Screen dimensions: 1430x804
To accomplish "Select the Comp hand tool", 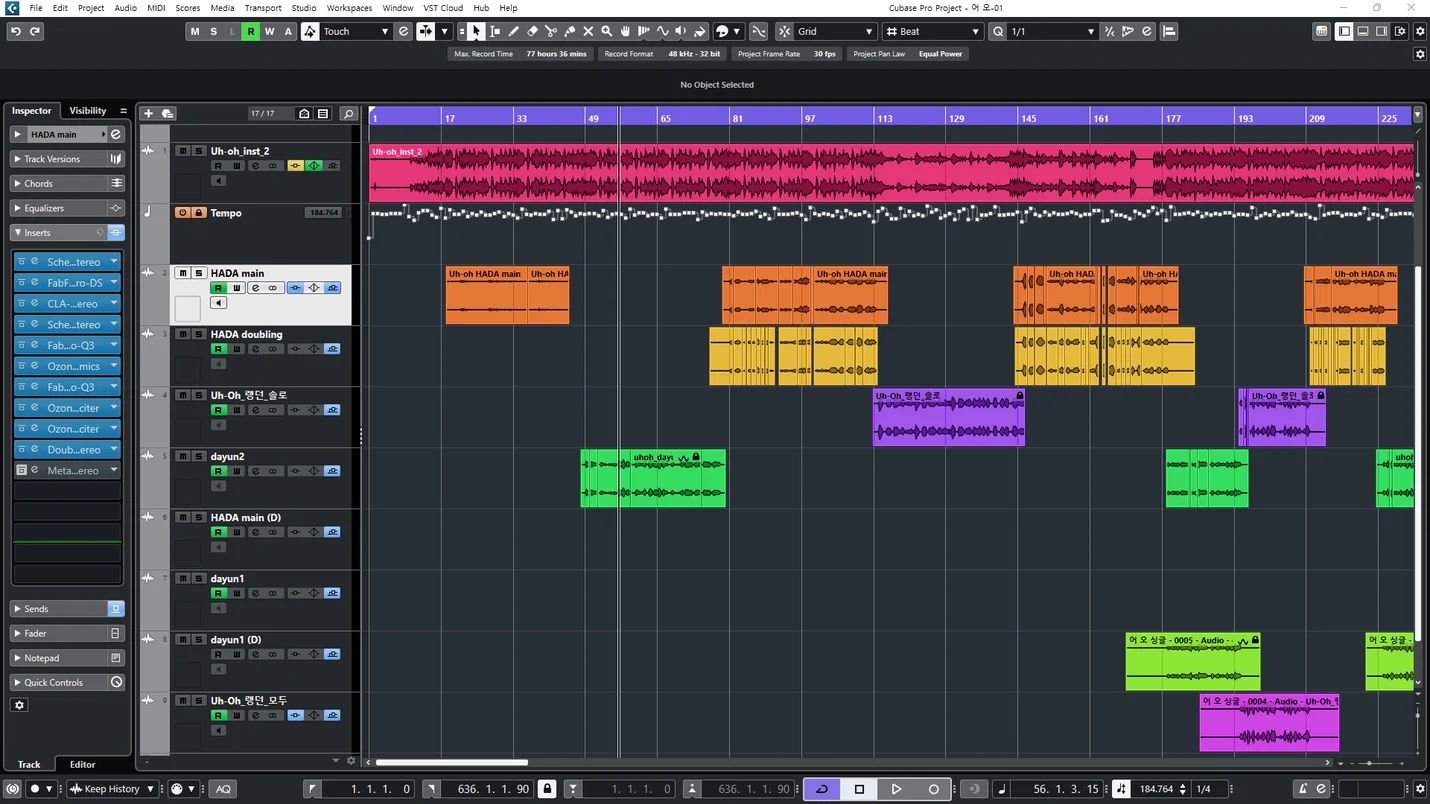I will pos(625,31).
